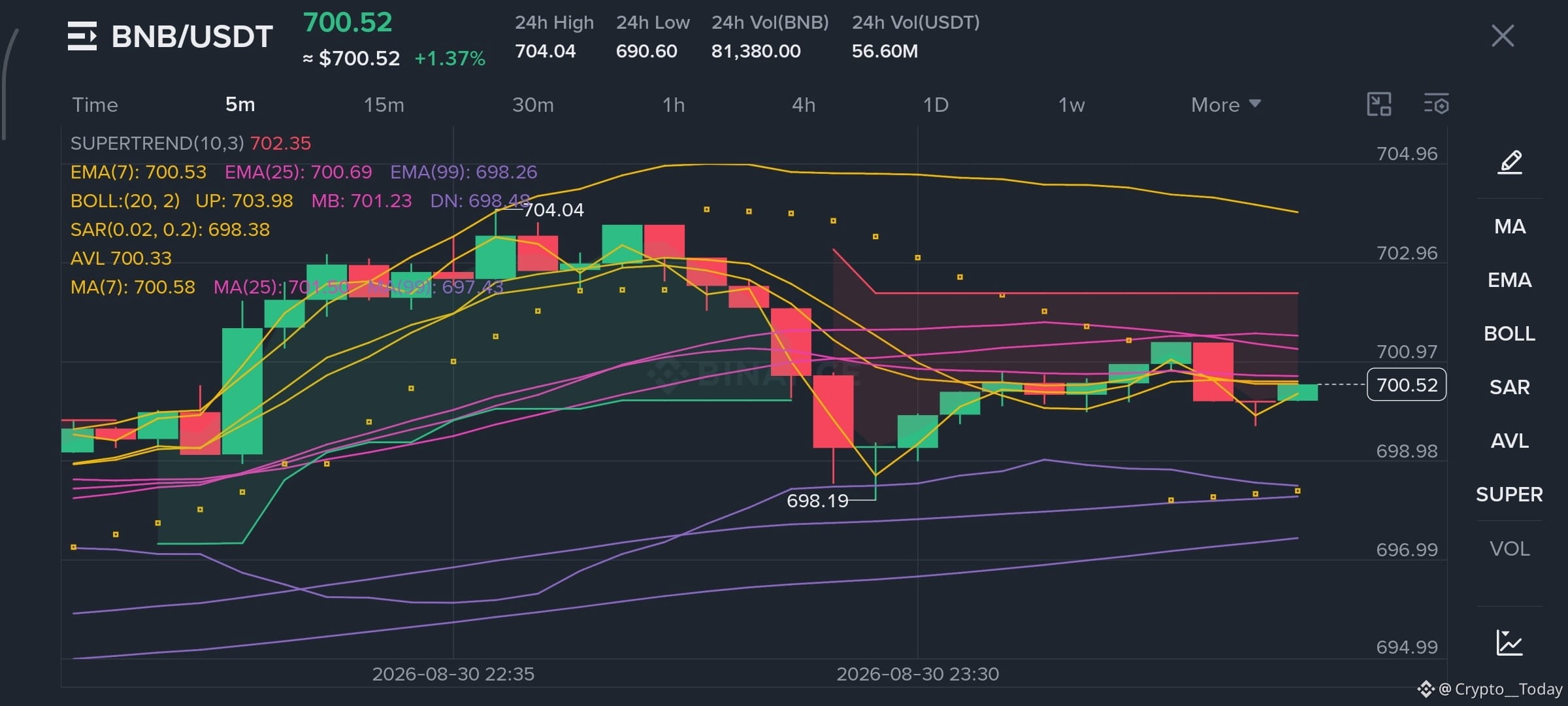This screenshot has height=706, width=1568.
Task: Open the trading pair list menu icon
Action: coord(82,36)
